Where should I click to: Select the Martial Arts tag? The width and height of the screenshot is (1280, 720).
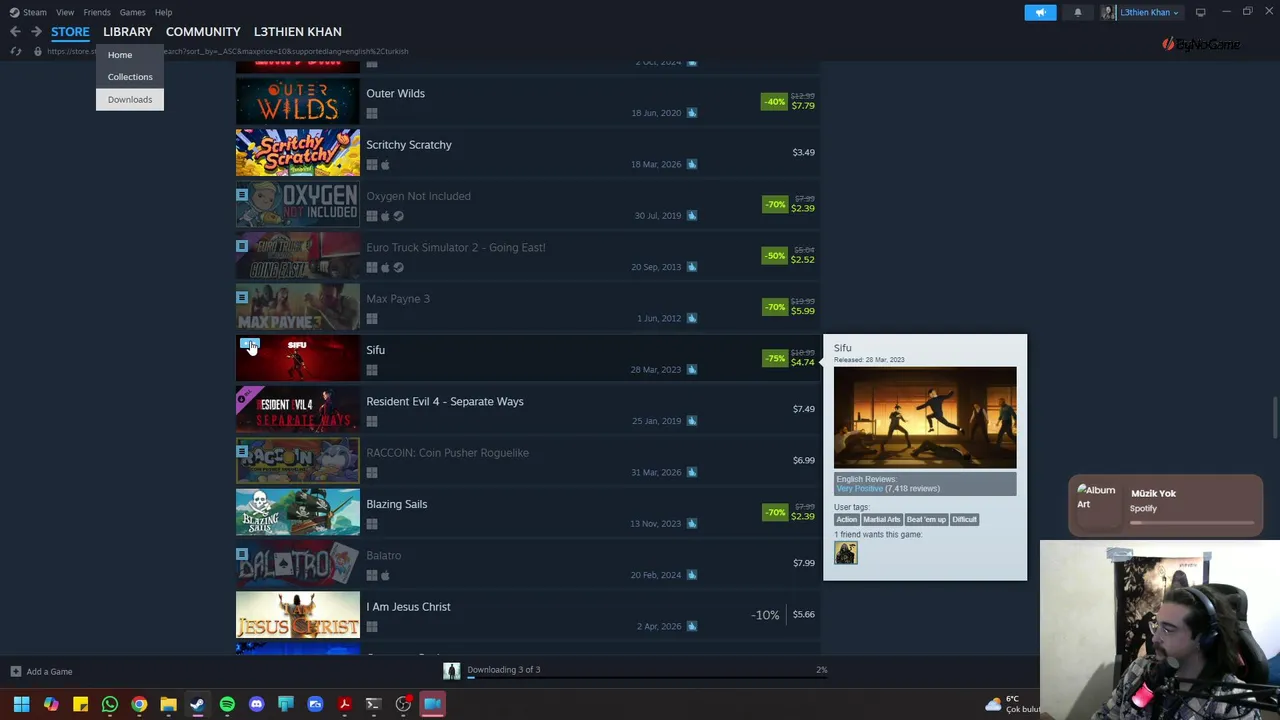pos(882,520)
